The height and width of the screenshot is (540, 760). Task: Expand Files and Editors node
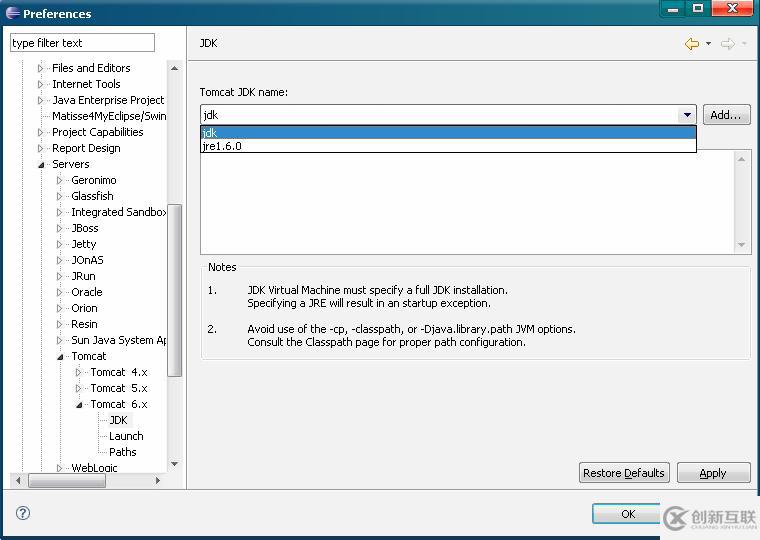tap(40, 68)
